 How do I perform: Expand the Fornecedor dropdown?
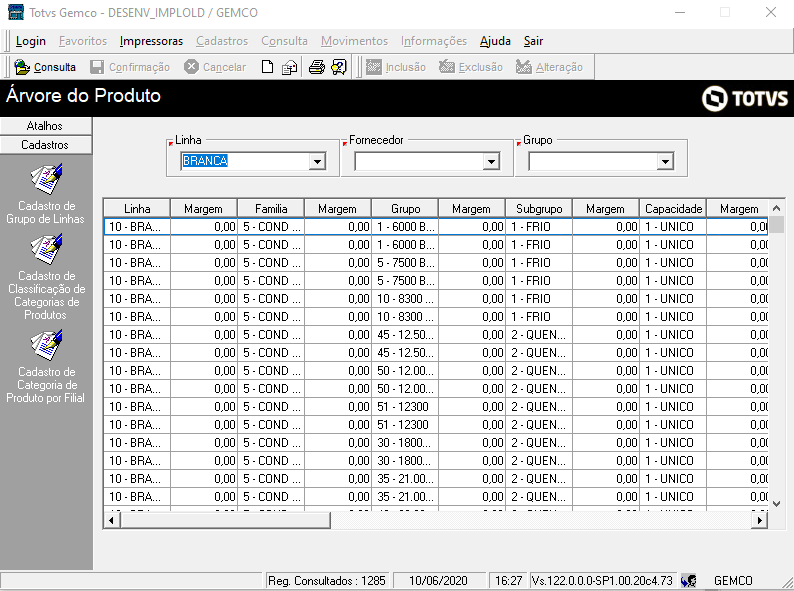[491, 162]
